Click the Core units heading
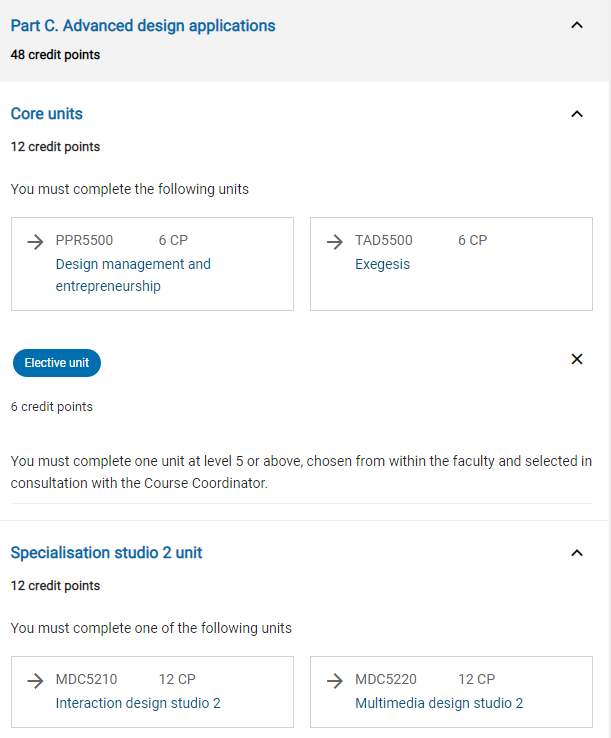Screen dimensions: 611x738 47,114
